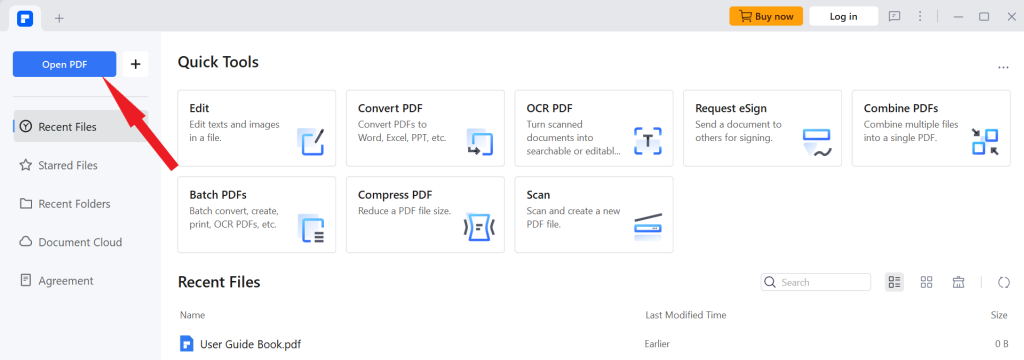Viewport: 1024px width, 360px height.
Task: Click the cart icon on Buy now
Action: coord(745,16)
